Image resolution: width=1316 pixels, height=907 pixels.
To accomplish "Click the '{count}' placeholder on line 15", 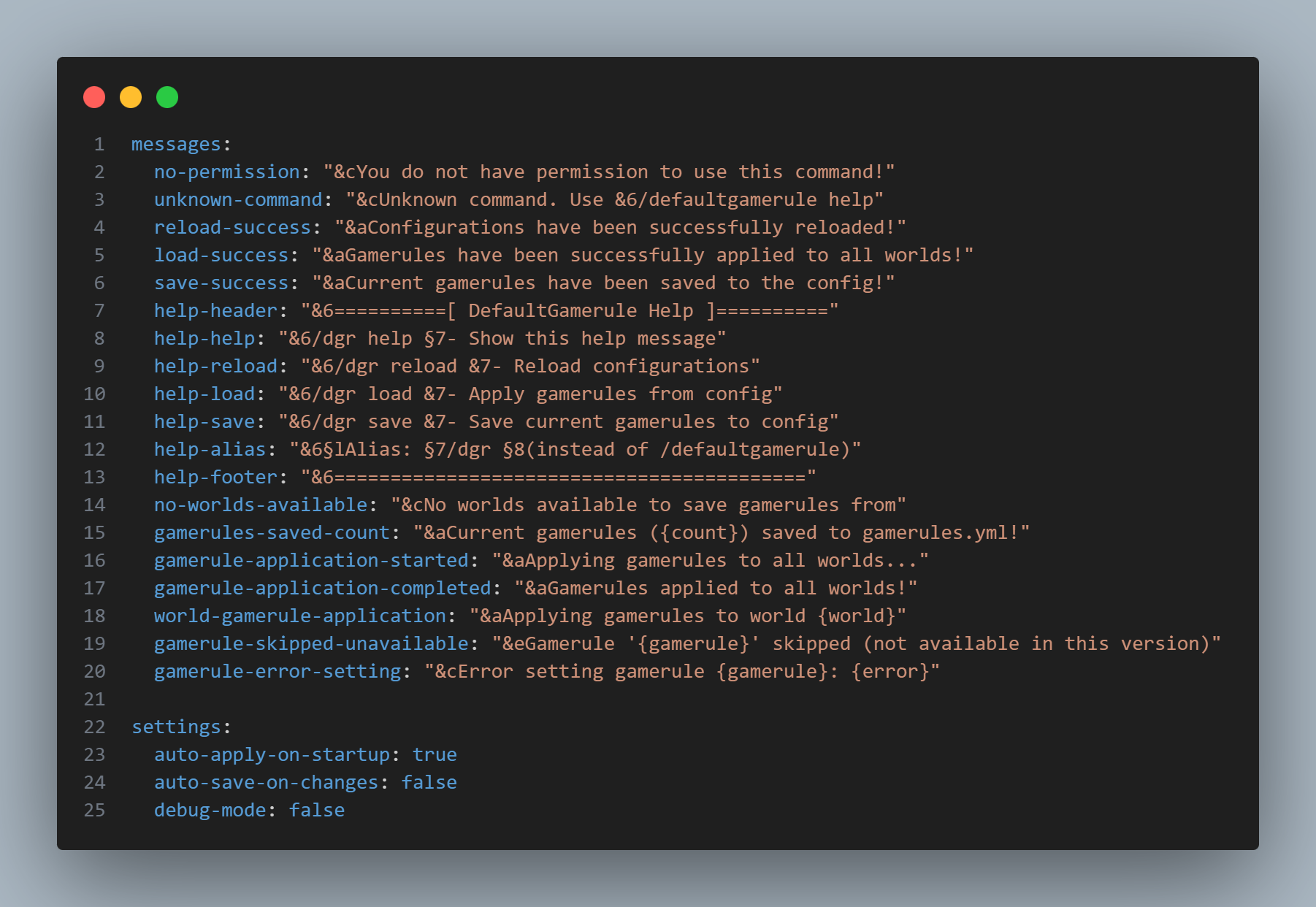I will [x=700, y=533].
